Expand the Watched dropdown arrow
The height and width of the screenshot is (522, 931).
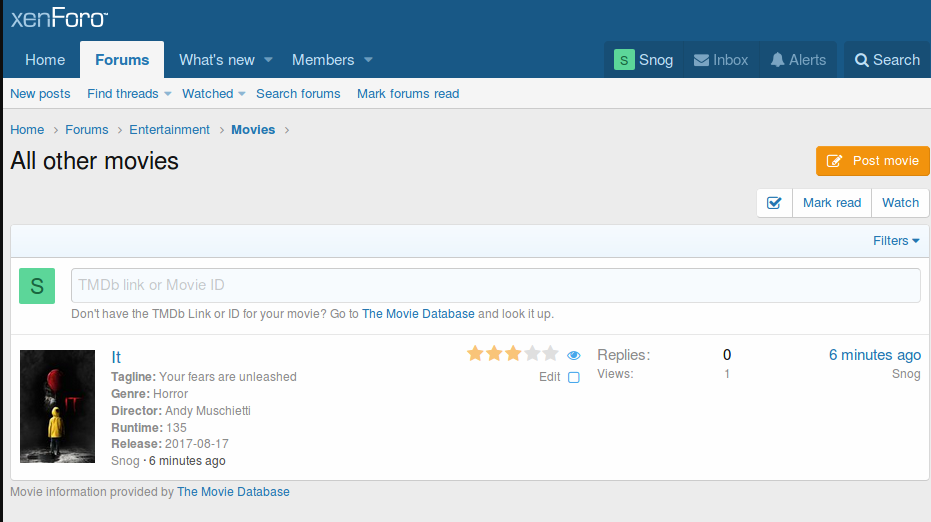tap(242, 94)
